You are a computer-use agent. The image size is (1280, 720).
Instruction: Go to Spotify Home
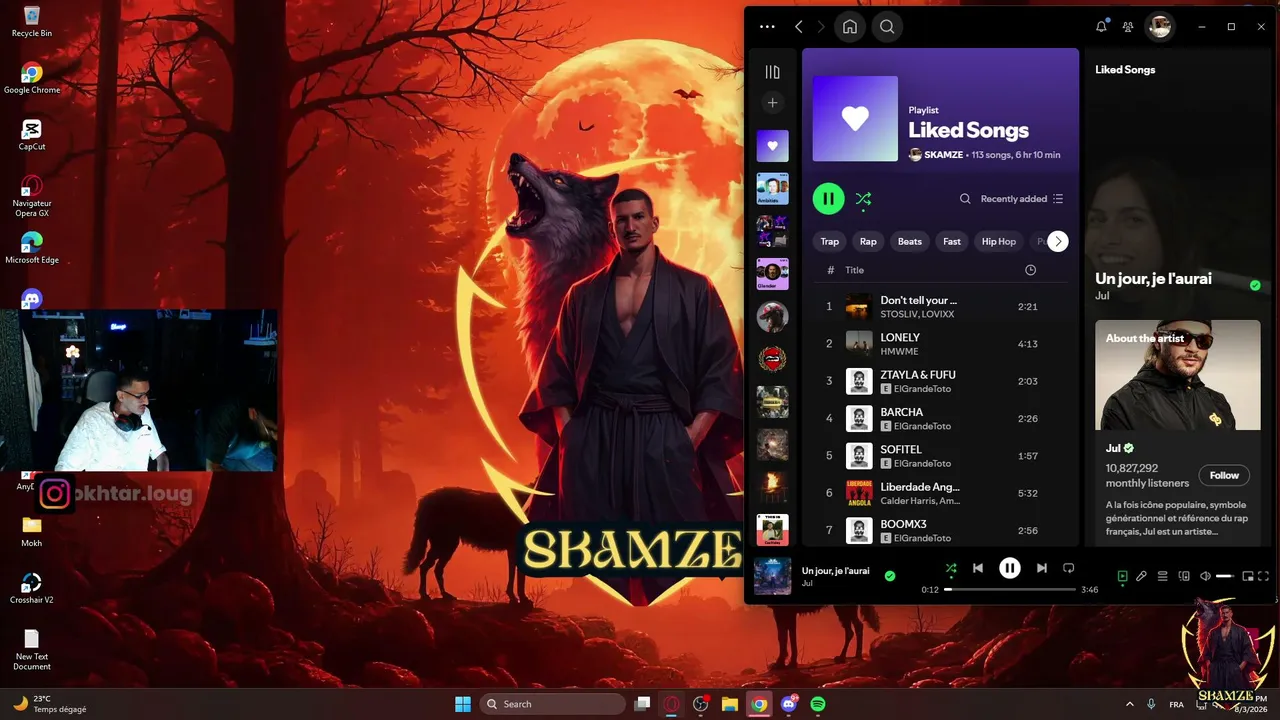pyautogui.click(x=850, y=27)
